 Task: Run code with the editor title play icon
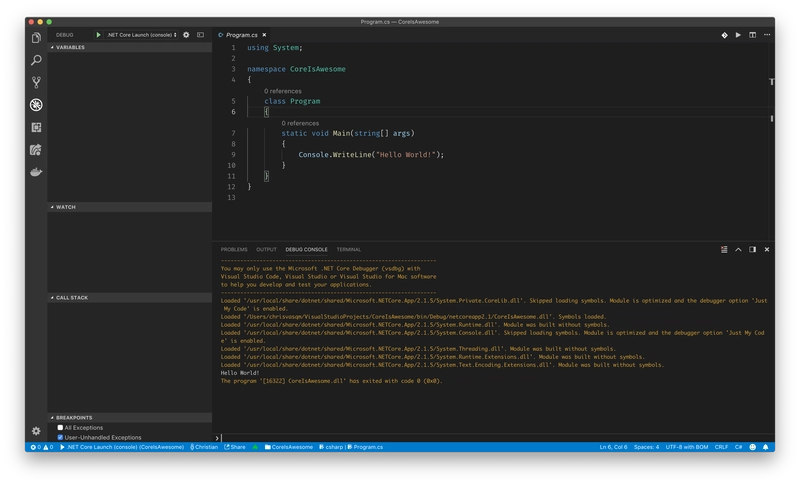738,35
